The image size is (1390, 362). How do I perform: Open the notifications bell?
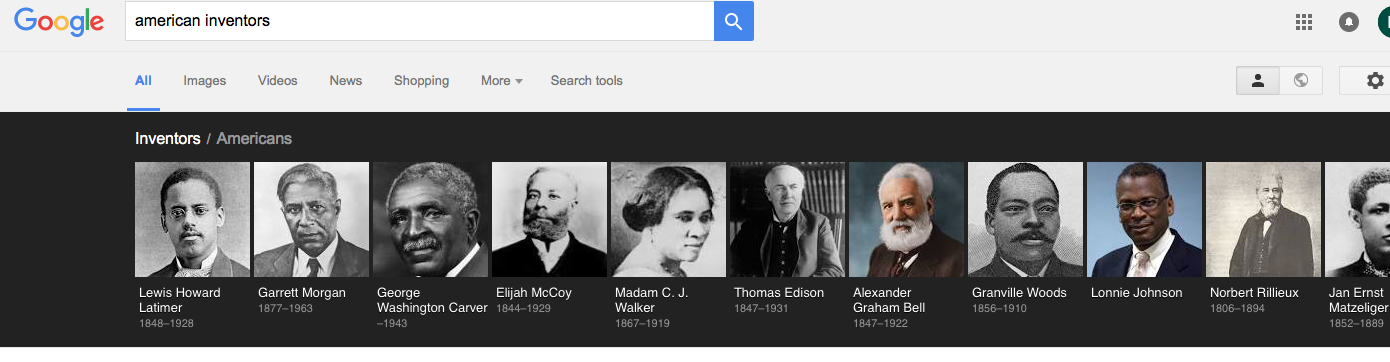[1349, 22]
